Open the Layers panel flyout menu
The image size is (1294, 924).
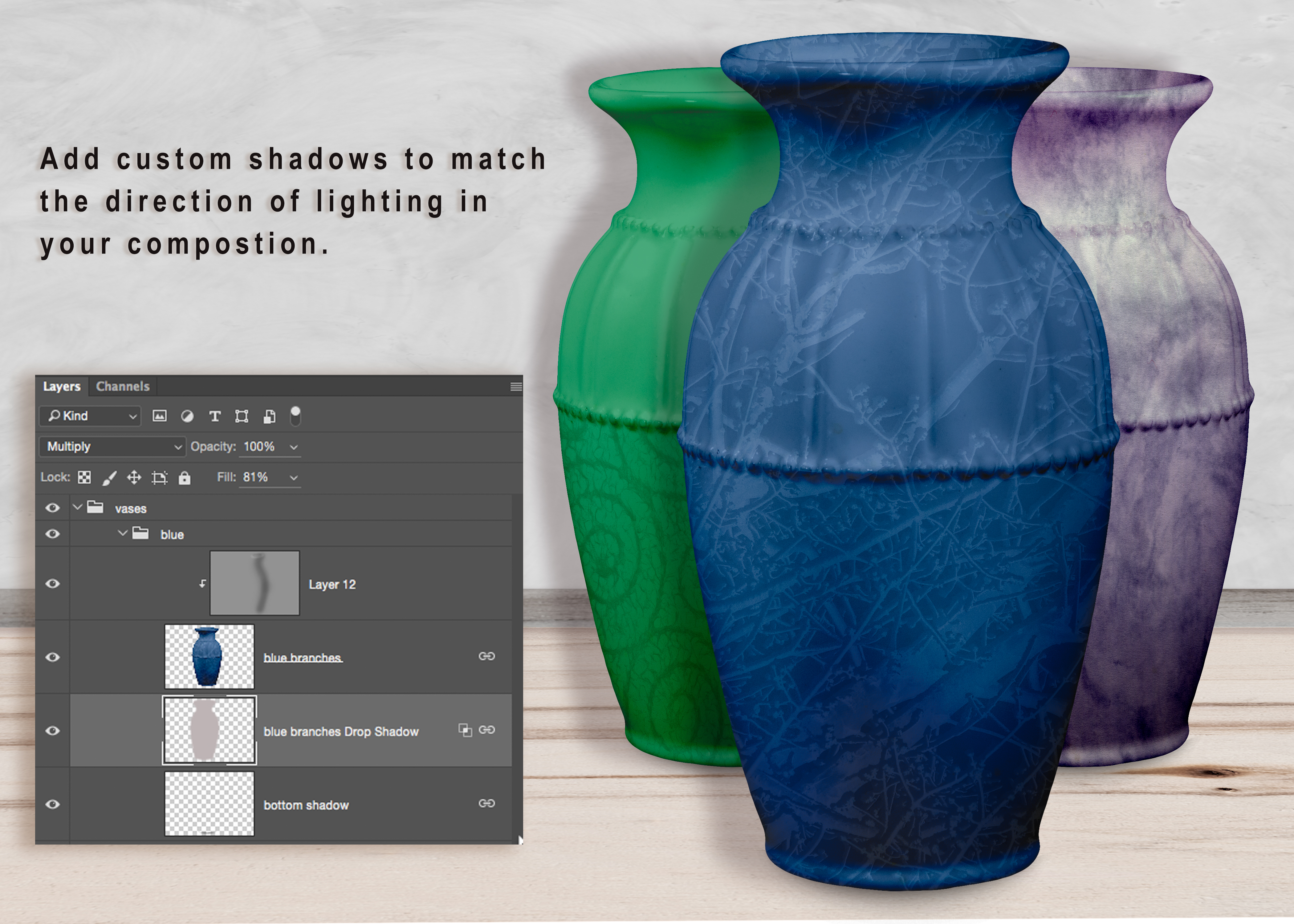tap(515, 387)
